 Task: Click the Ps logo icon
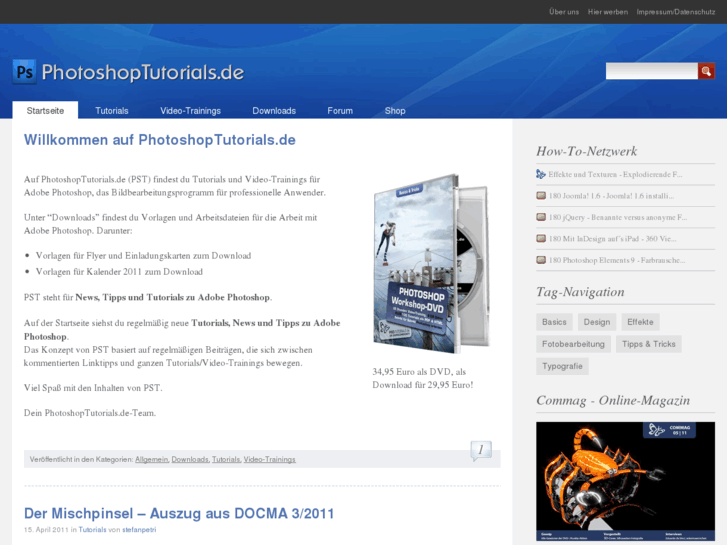click(x=24, y=71)
